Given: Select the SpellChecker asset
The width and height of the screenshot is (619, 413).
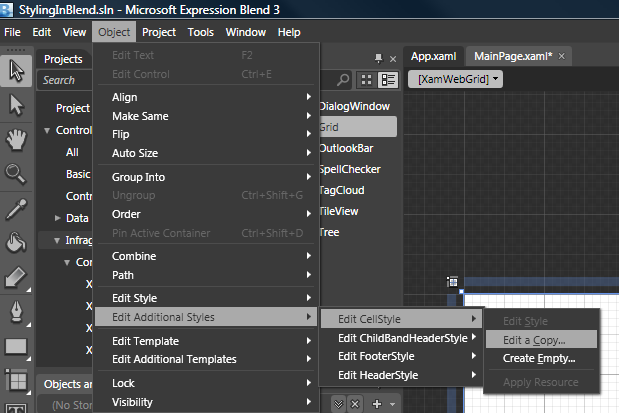Looking at the screenshot, I should point(350,169).
